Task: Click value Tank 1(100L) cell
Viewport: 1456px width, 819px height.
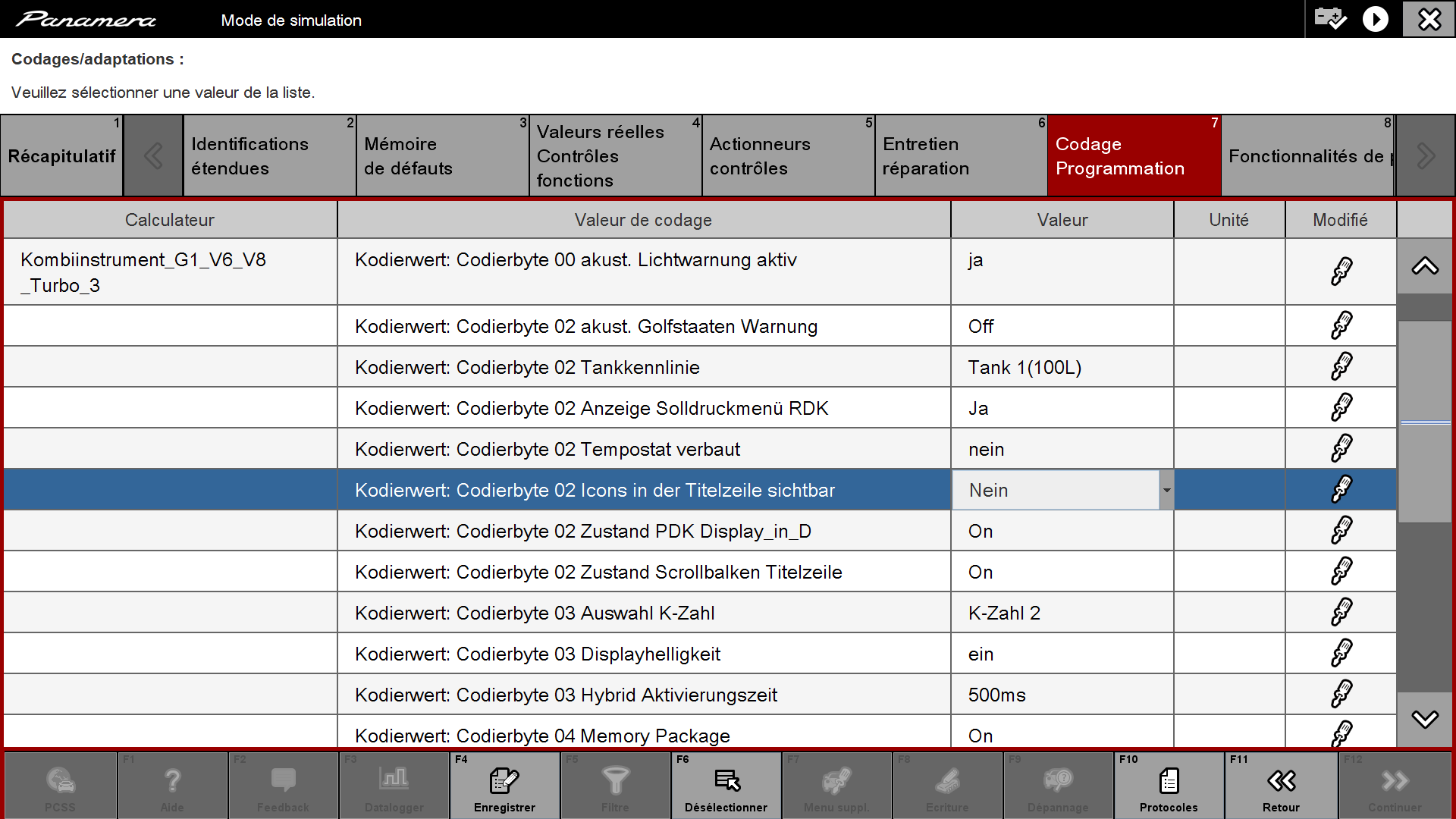Action: pos(1062,367)
